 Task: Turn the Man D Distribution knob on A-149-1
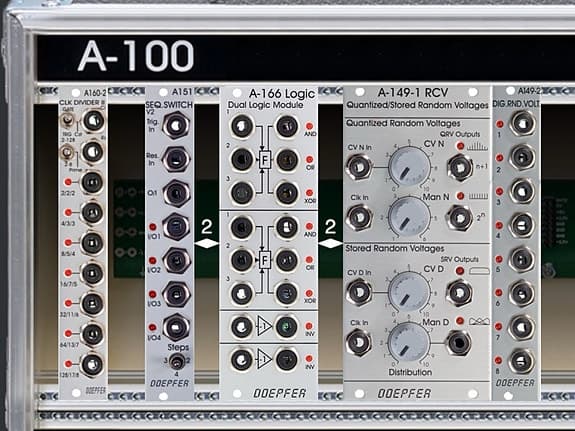click(x=409, y=343)
